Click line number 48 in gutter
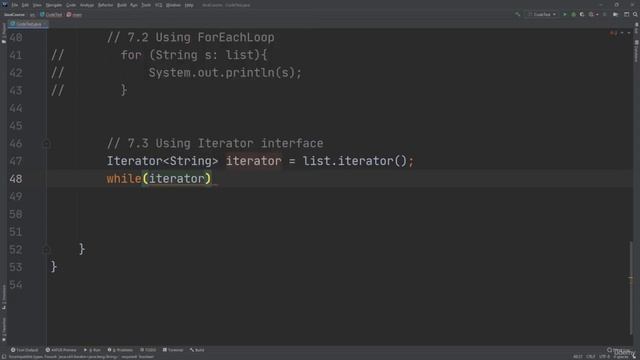640x360 pixels. (16, 179)
